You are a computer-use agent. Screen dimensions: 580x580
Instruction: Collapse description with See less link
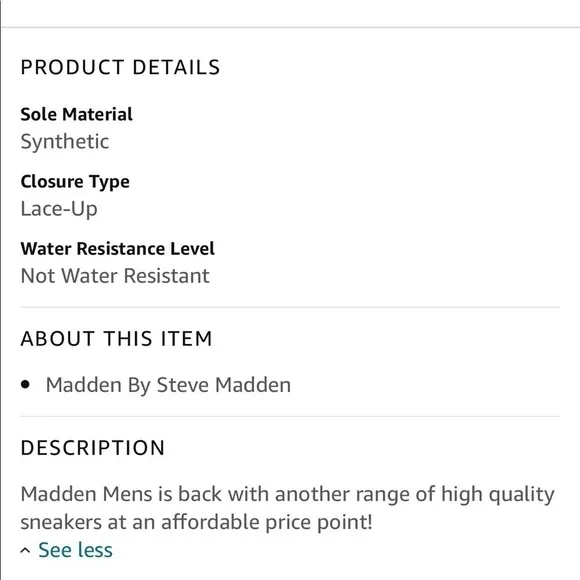75,550
